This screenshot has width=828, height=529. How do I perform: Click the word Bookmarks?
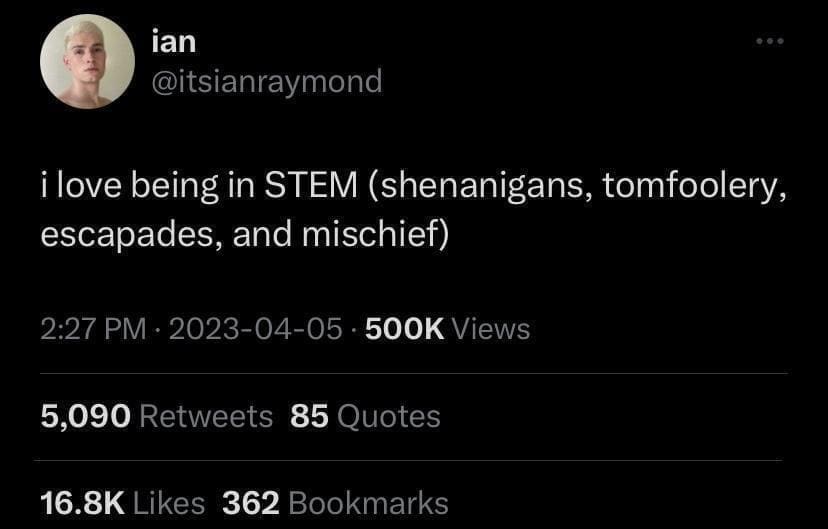tap(368, 502)
